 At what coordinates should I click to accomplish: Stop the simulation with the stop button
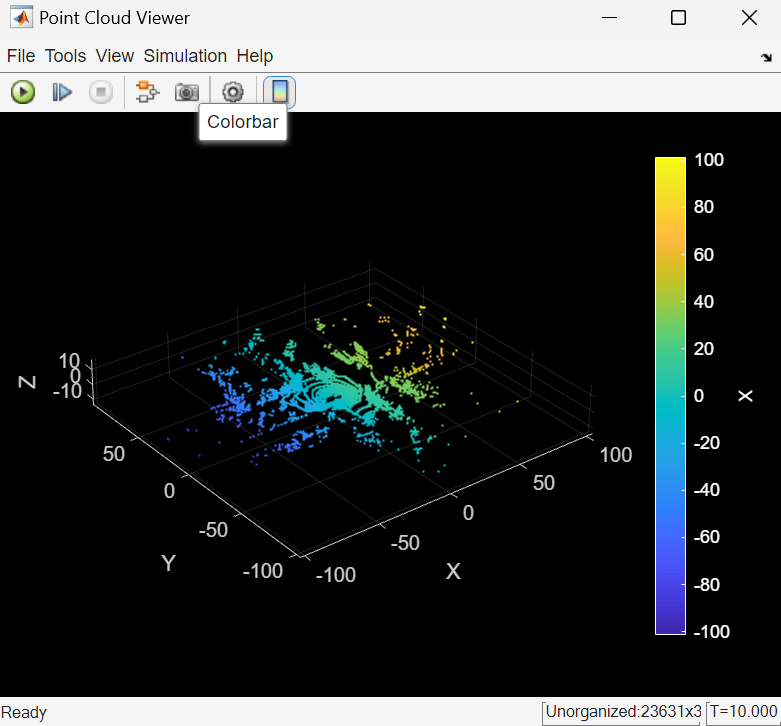click(101, 92)
